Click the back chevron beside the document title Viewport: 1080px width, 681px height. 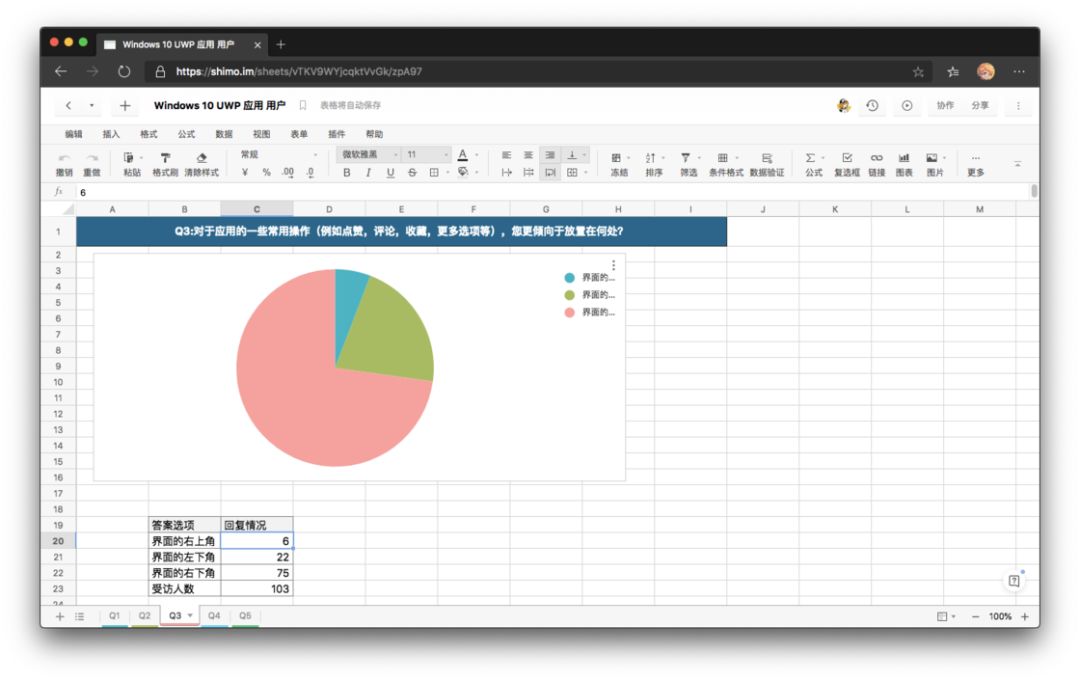(x=68, y=105)
